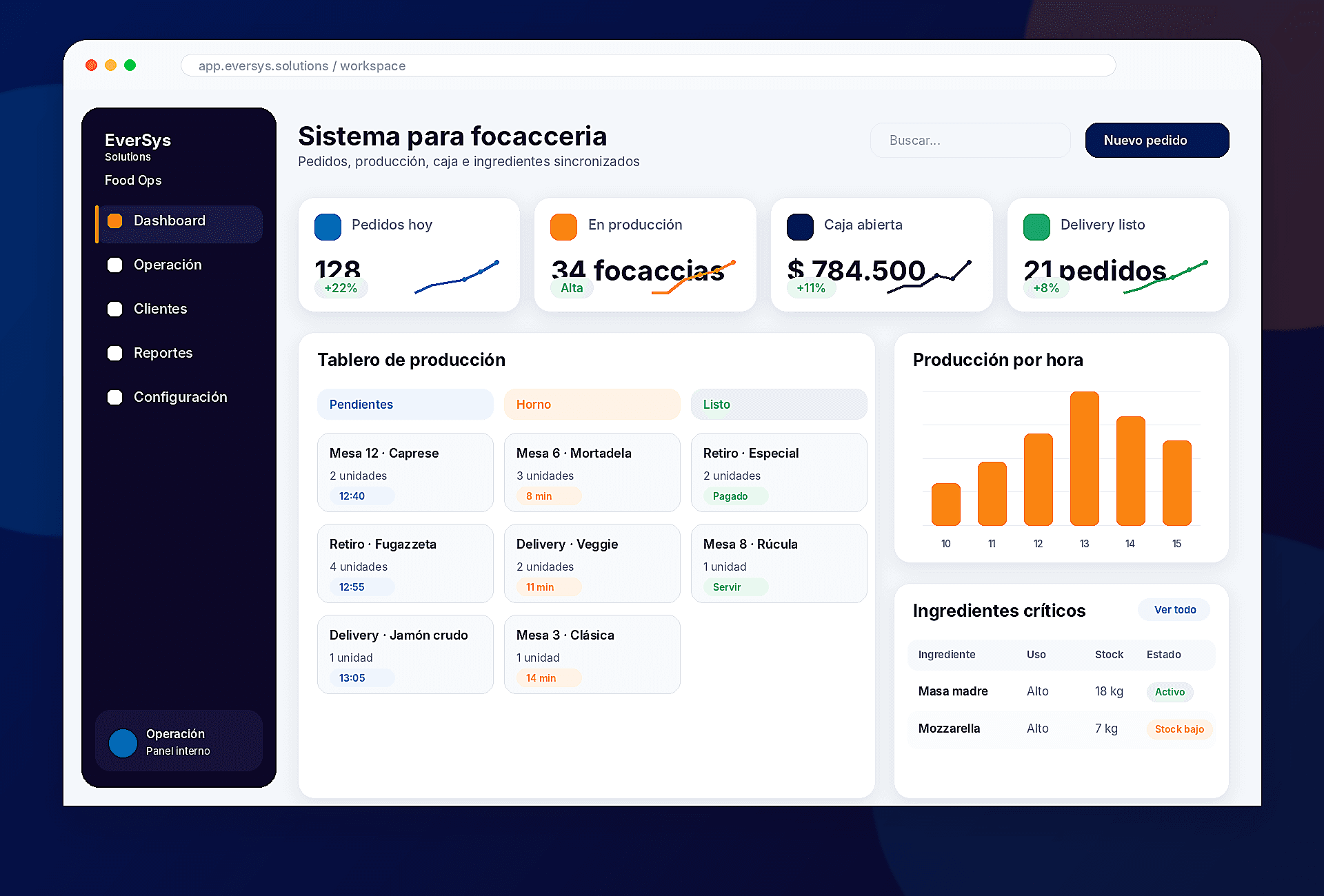Open the Mesa 6 · Mortadela order card

click(592, 472)
